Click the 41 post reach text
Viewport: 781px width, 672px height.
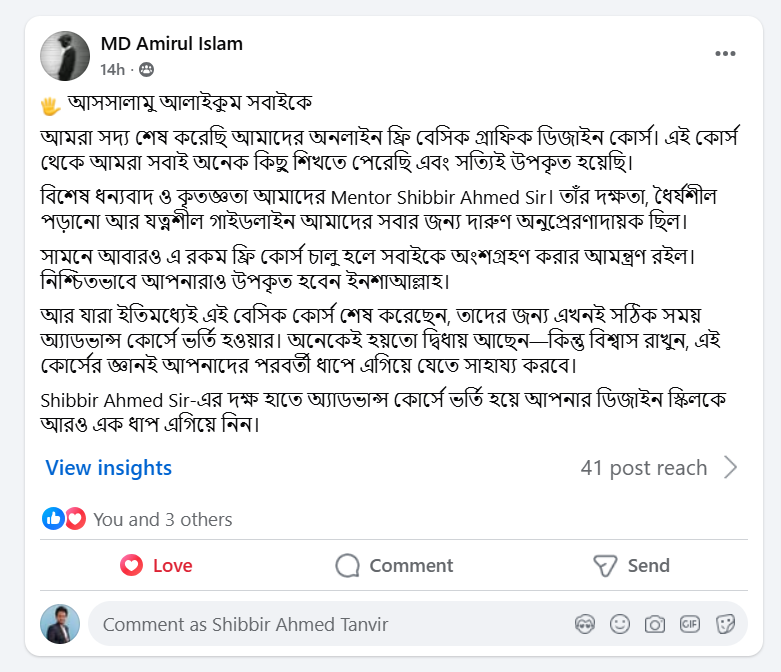pos(643,468)
